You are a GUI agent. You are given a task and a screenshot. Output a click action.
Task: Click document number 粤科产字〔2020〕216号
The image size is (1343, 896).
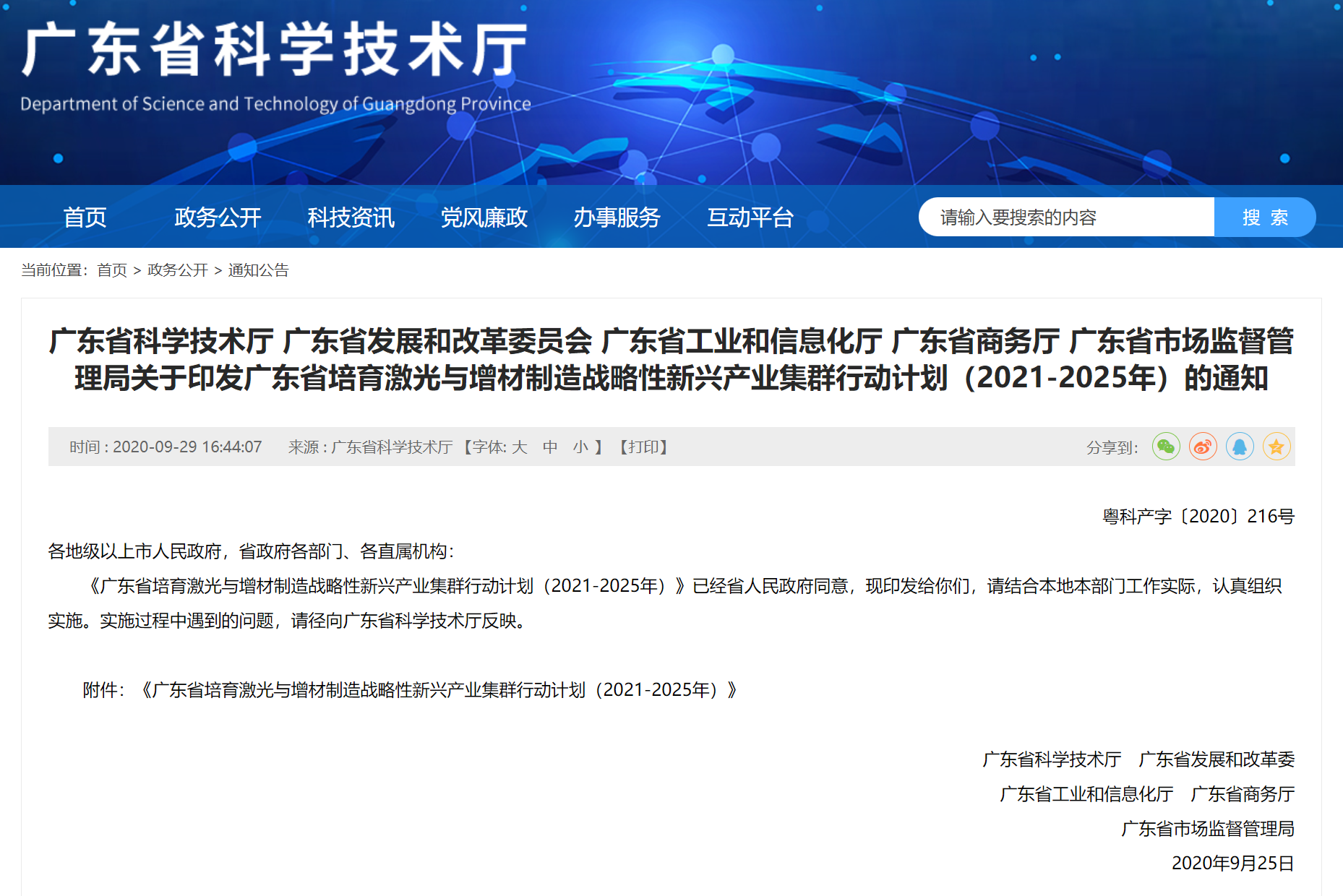[x=1198, y=517]
